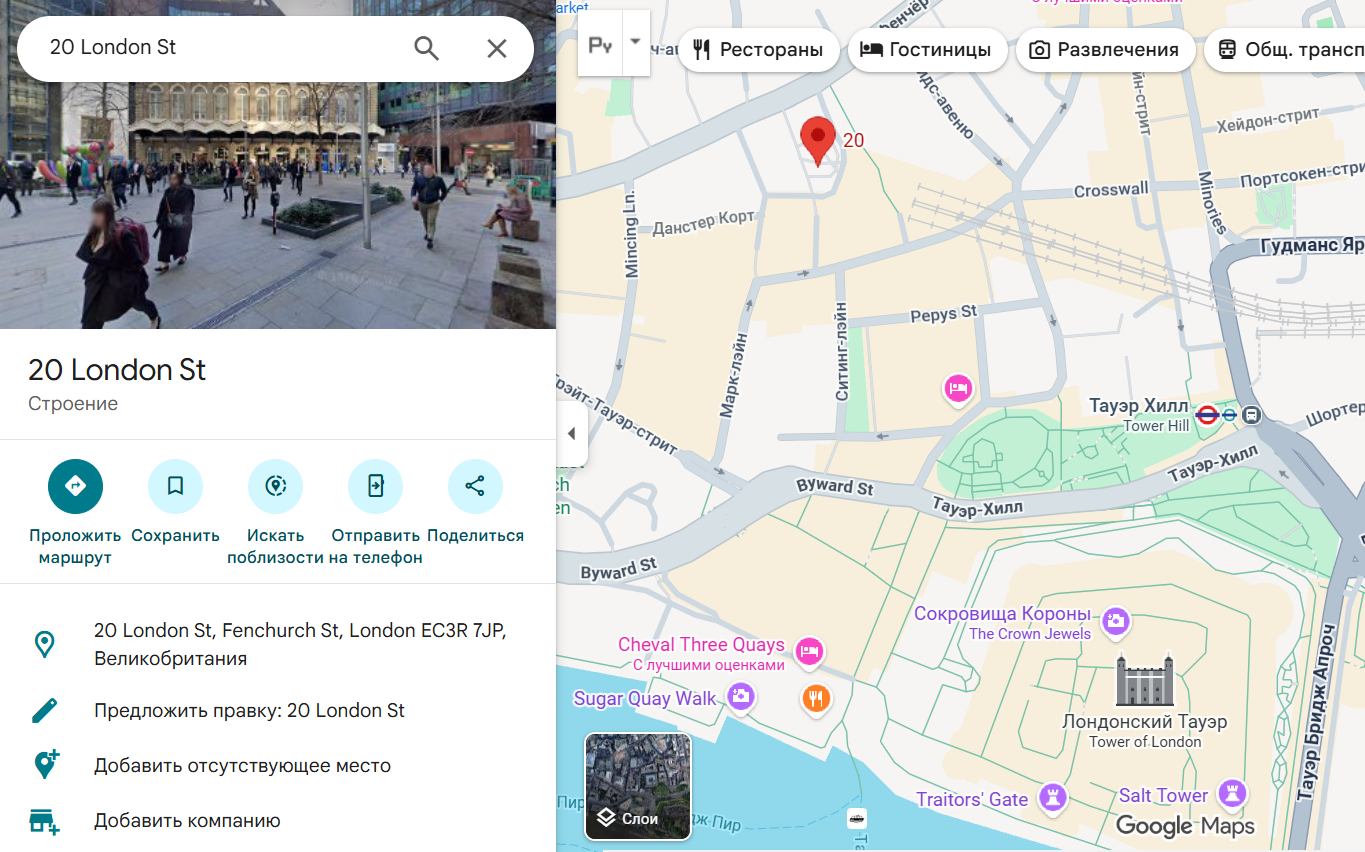Click the Cheval Three Quays map label
1365x852 pixels.
(x=701, y=644)
